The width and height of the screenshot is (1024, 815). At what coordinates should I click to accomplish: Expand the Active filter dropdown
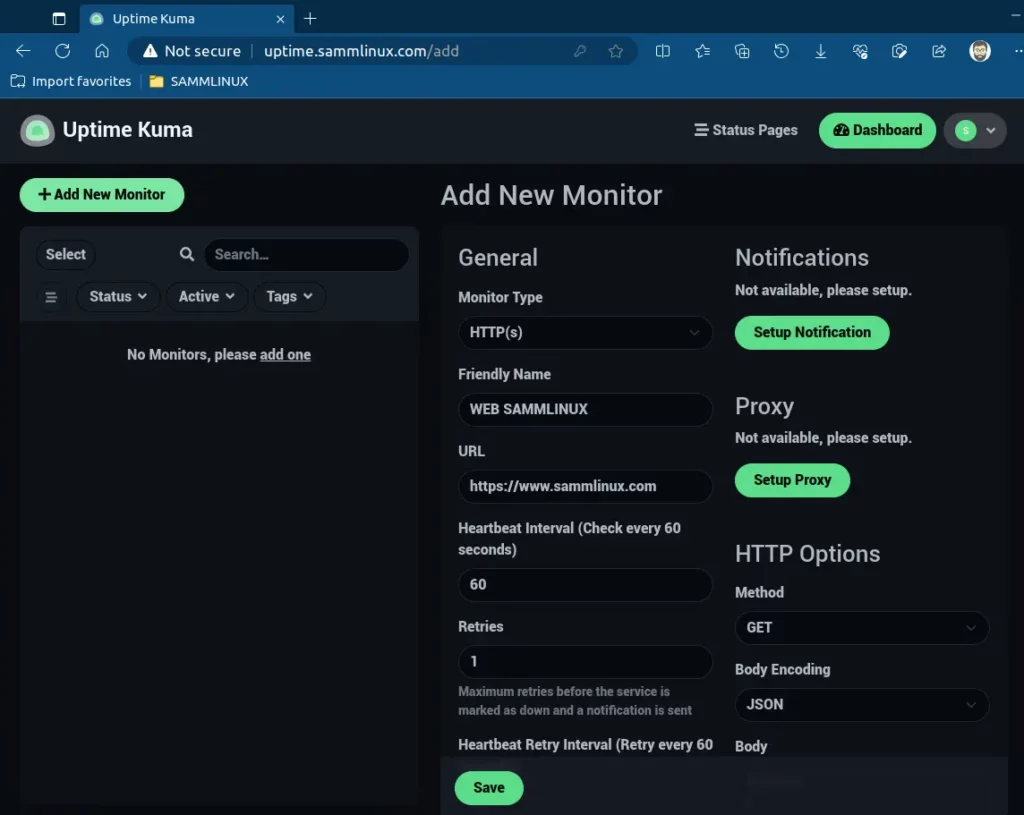[206, 296]
